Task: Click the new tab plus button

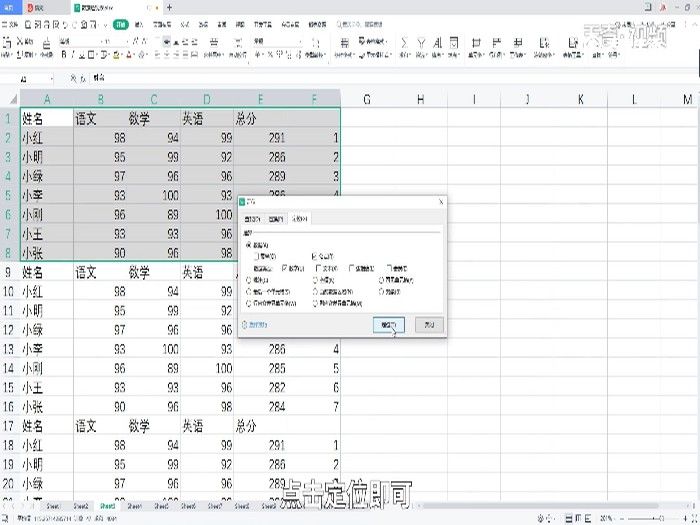Action: point(169,7)
